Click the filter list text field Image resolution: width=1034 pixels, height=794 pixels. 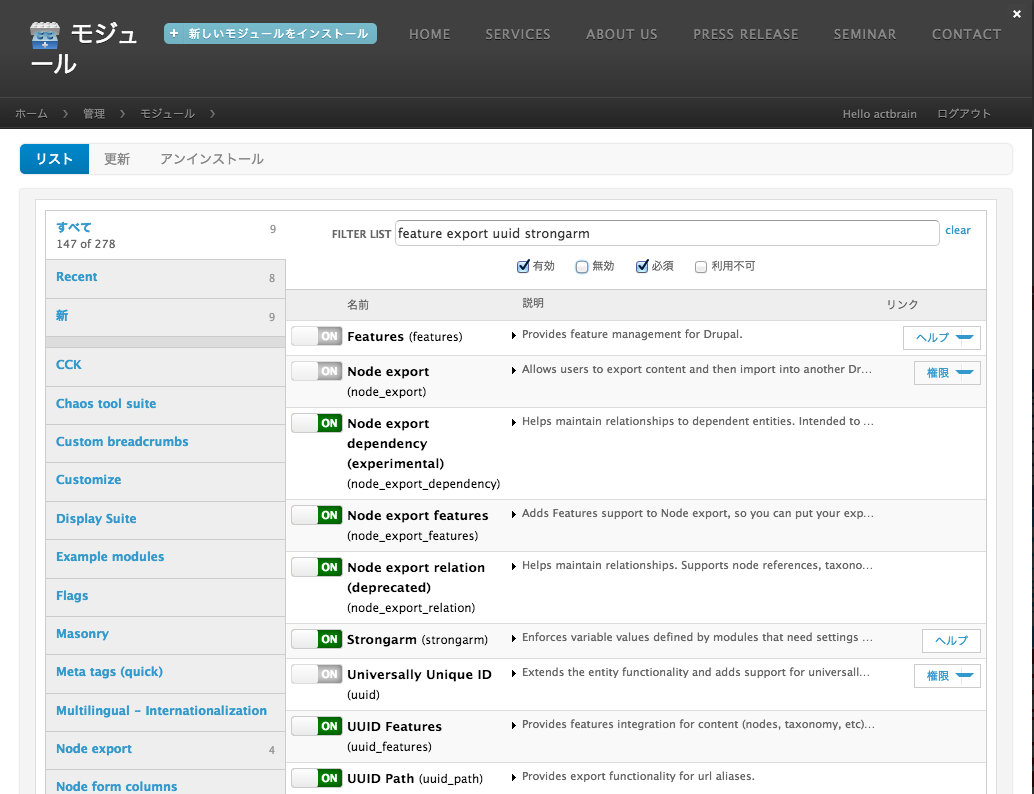(666, 234)
